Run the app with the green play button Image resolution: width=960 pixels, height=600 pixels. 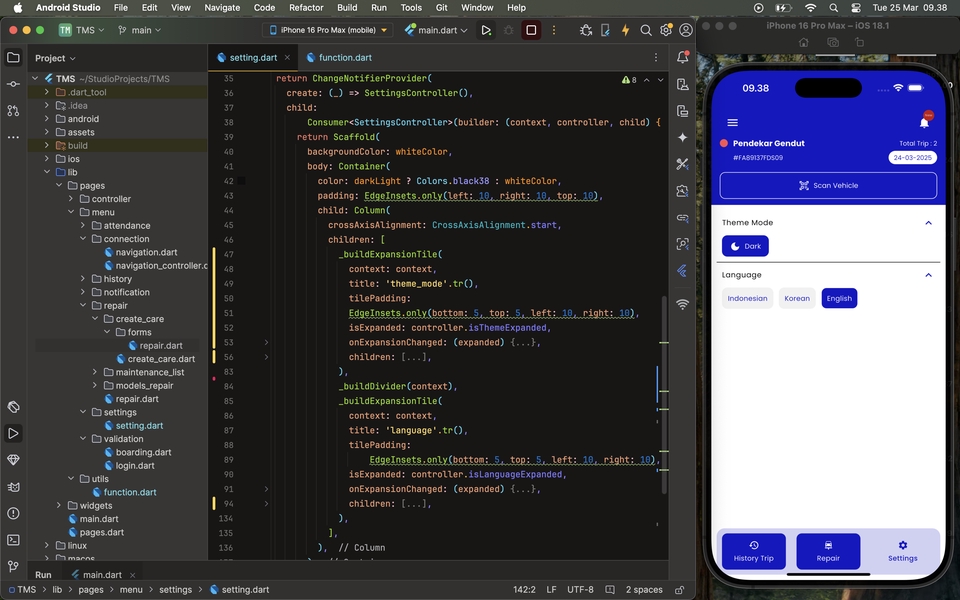(x=486, y=30)
